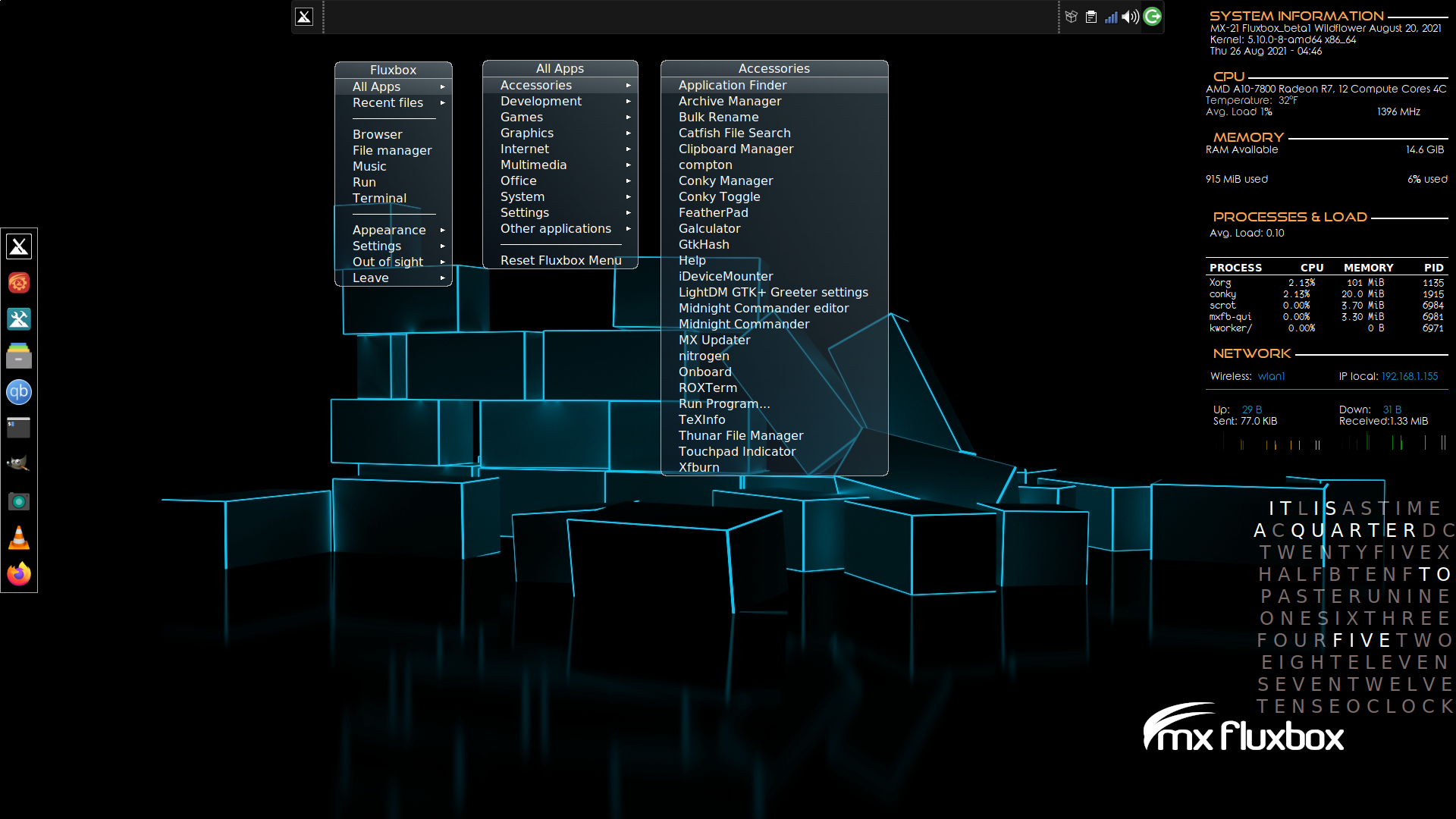Open Help from Accessories
Image resolution: width=1456 pixels, height=819 pixels.
coord(774,261)
